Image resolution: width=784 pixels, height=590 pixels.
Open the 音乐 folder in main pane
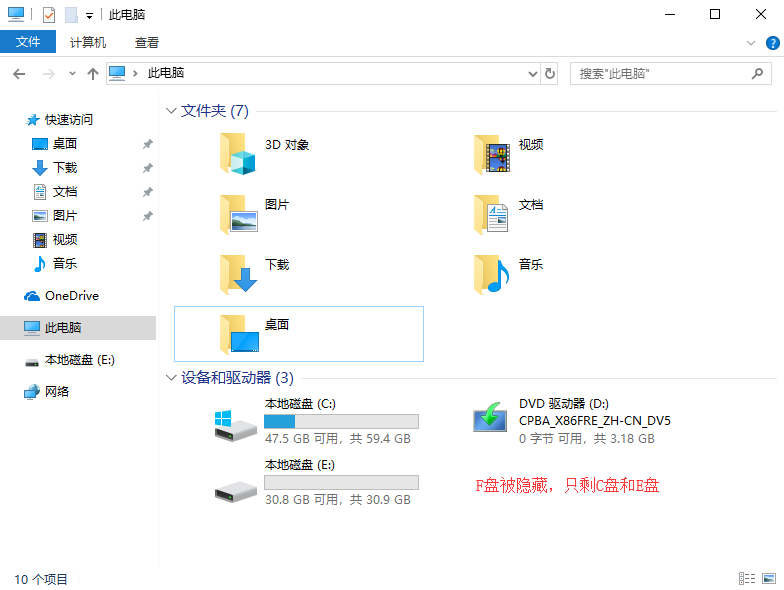coord(492,274)
